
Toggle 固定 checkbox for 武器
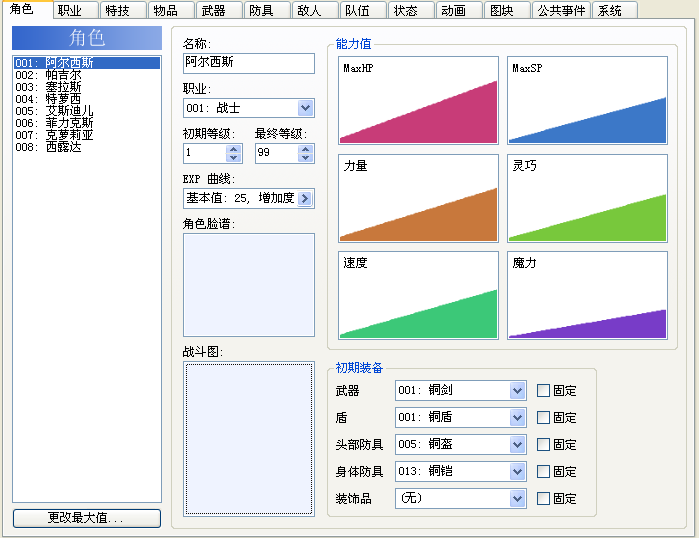pyautogui.click(x=543, y=390)
